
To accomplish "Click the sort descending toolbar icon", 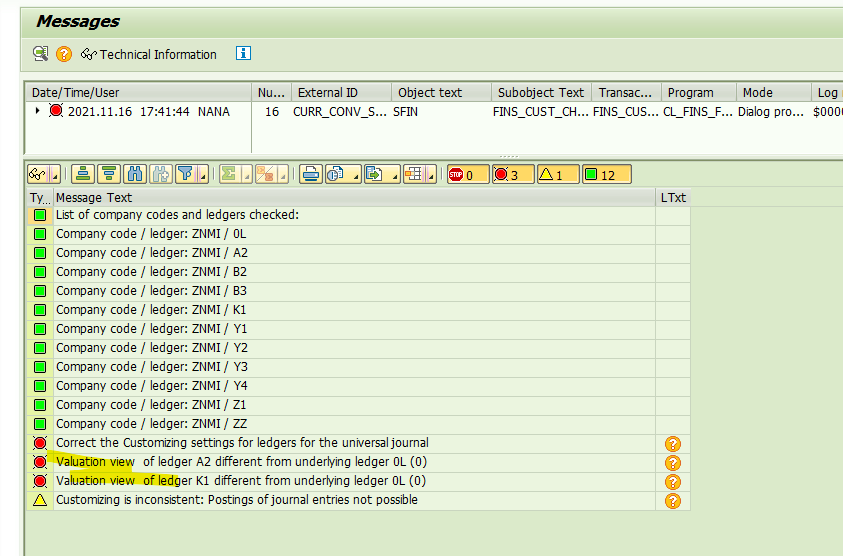I will coord(110,174).
